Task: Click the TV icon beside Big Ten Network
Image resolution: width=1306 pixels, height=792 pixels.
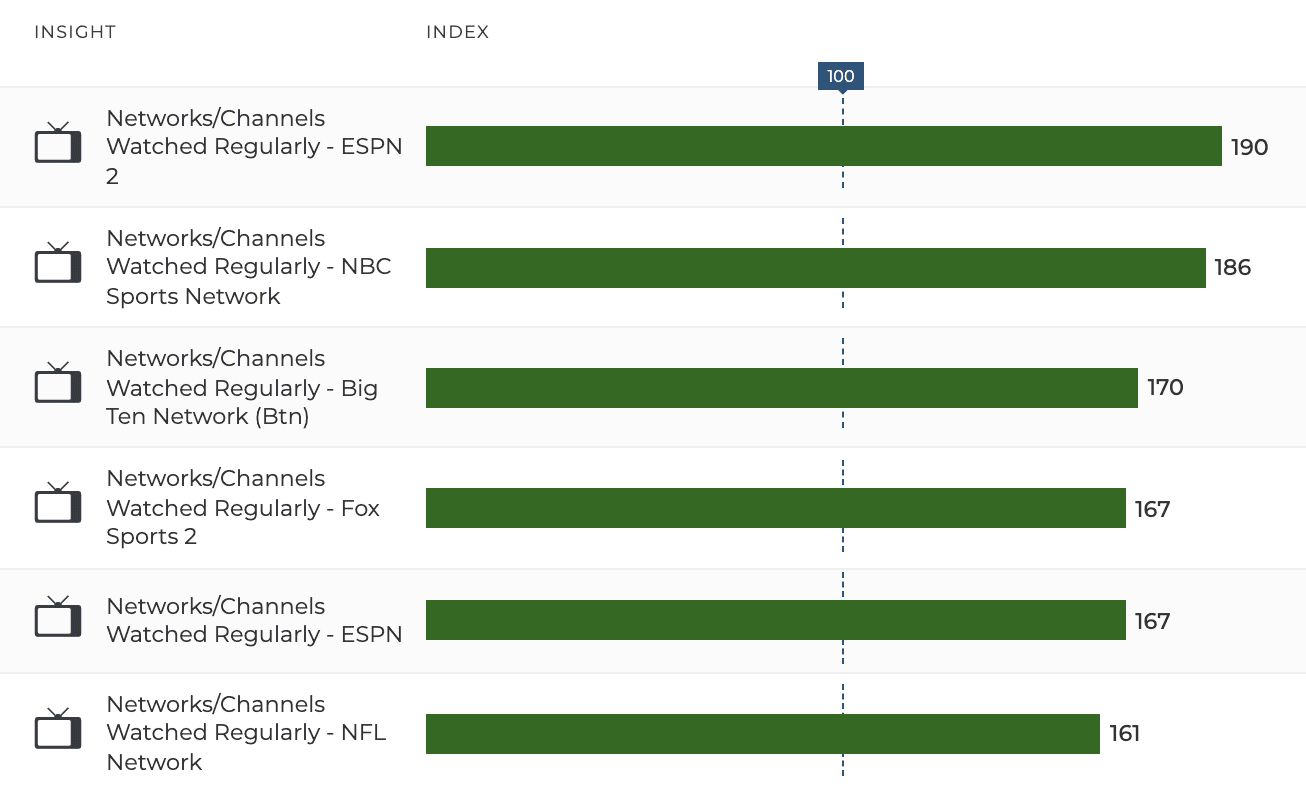Action: point(58,385)
